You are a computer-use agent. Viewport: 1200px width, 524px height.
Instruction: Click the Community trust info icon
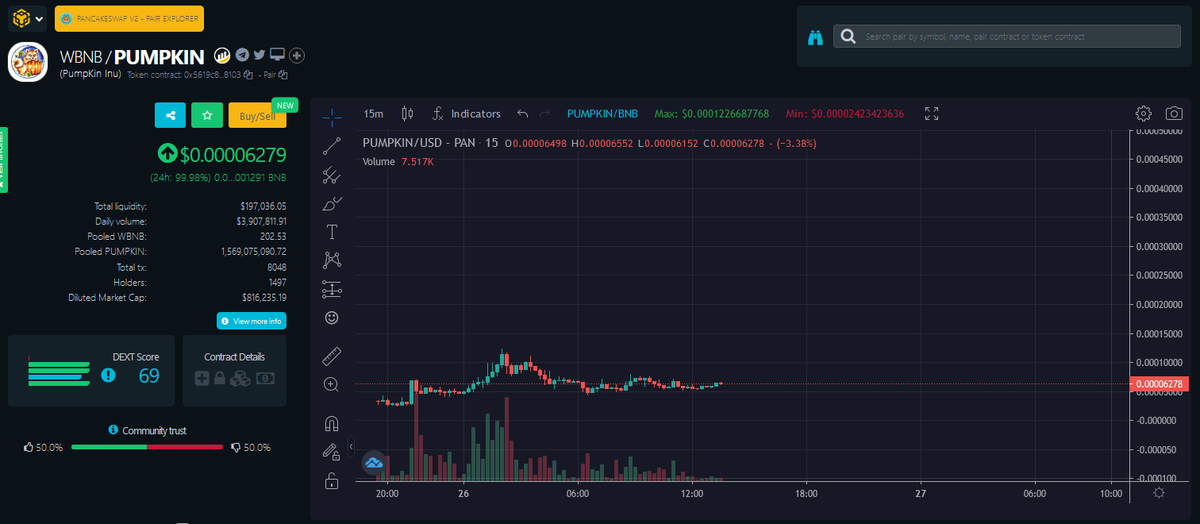[113, 430]
